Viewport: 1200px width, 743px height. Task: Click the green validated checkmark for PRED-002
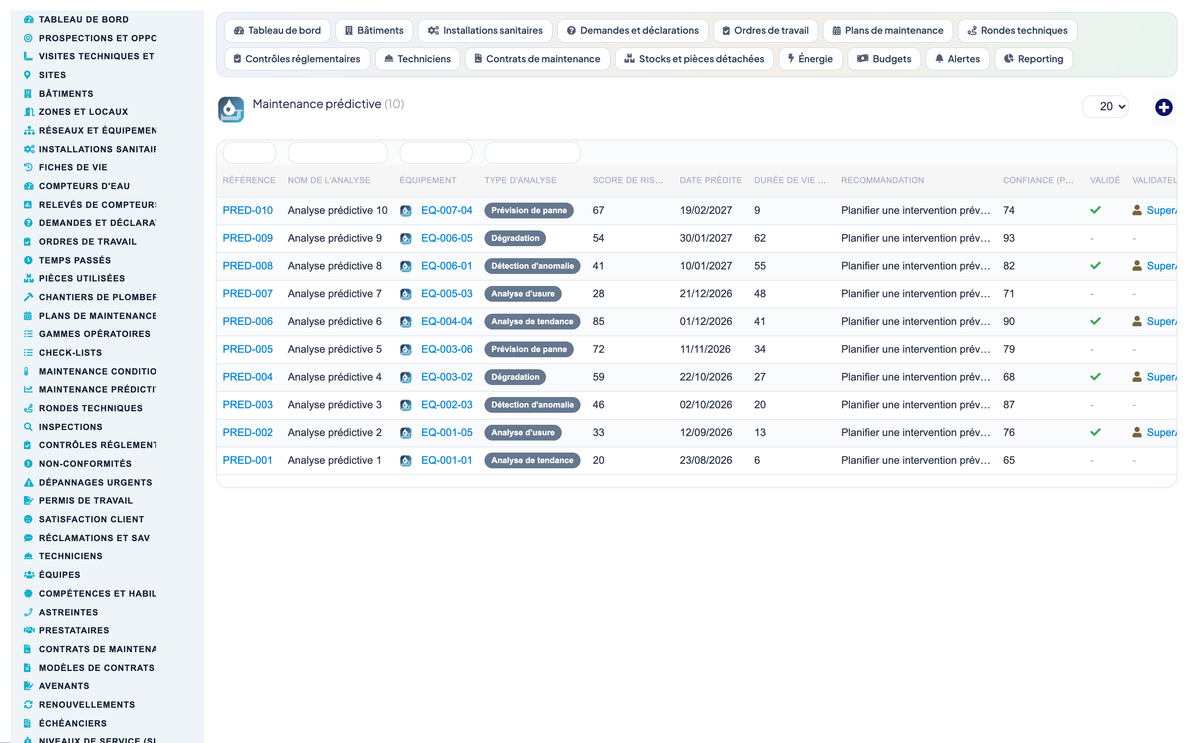(1096, 432)
